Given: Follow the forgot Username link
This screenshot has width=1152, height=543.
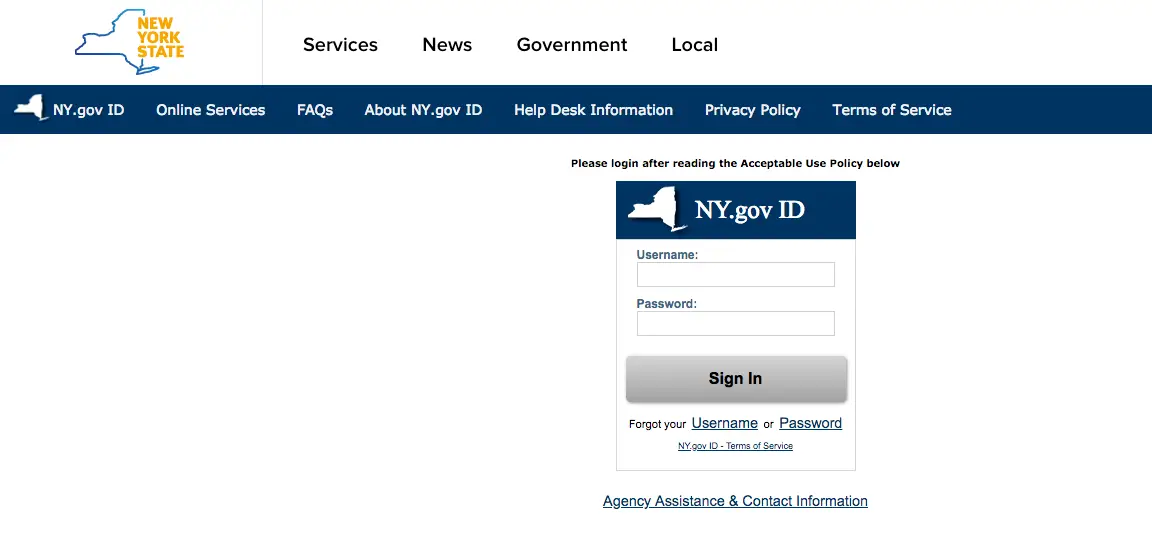Looking at the screenshot, I should click(x=724, y=423).
